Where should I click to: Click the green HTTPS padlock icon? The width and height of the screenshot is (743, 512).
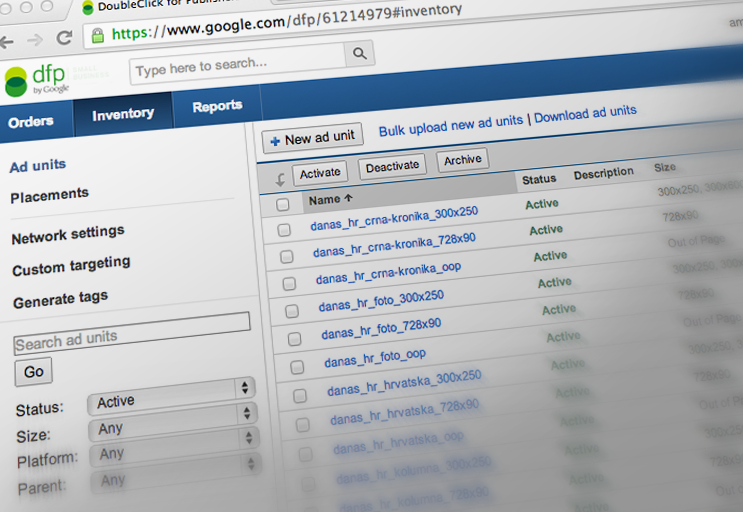coord(97,36)
